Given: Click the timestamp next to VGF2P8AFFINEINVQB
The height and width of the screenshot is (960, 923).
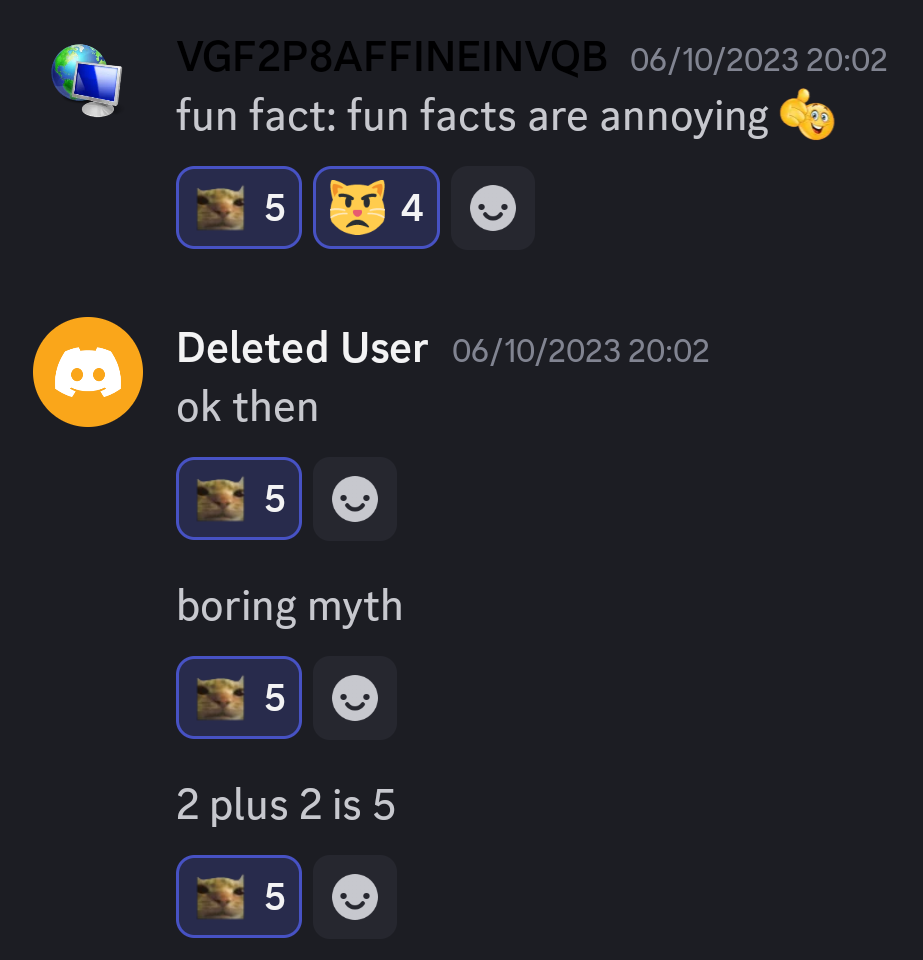Looking at the screenshot, I should (758, 60).
